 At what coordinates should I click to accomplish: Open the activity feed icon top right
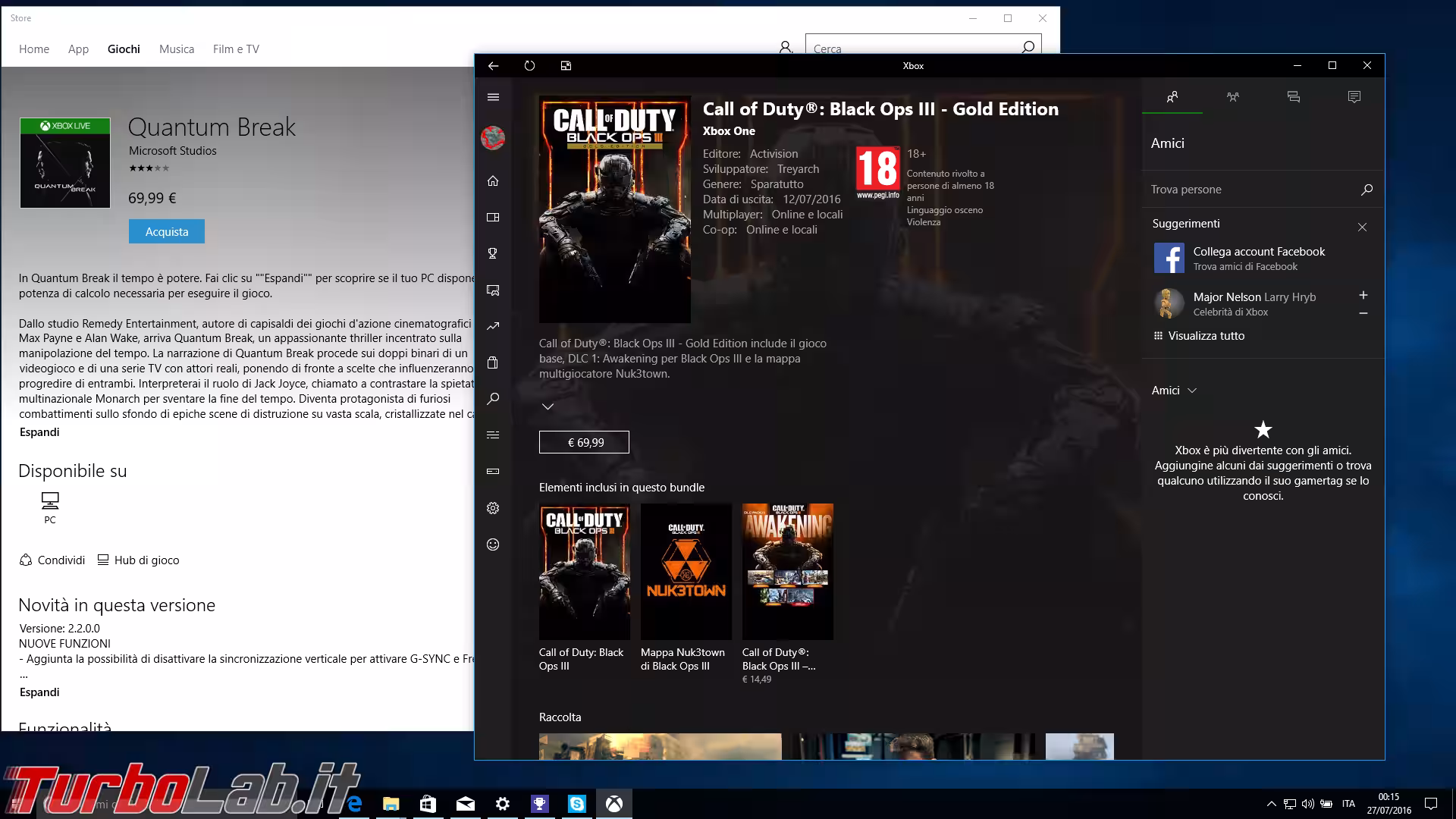tap(1354, 96)
